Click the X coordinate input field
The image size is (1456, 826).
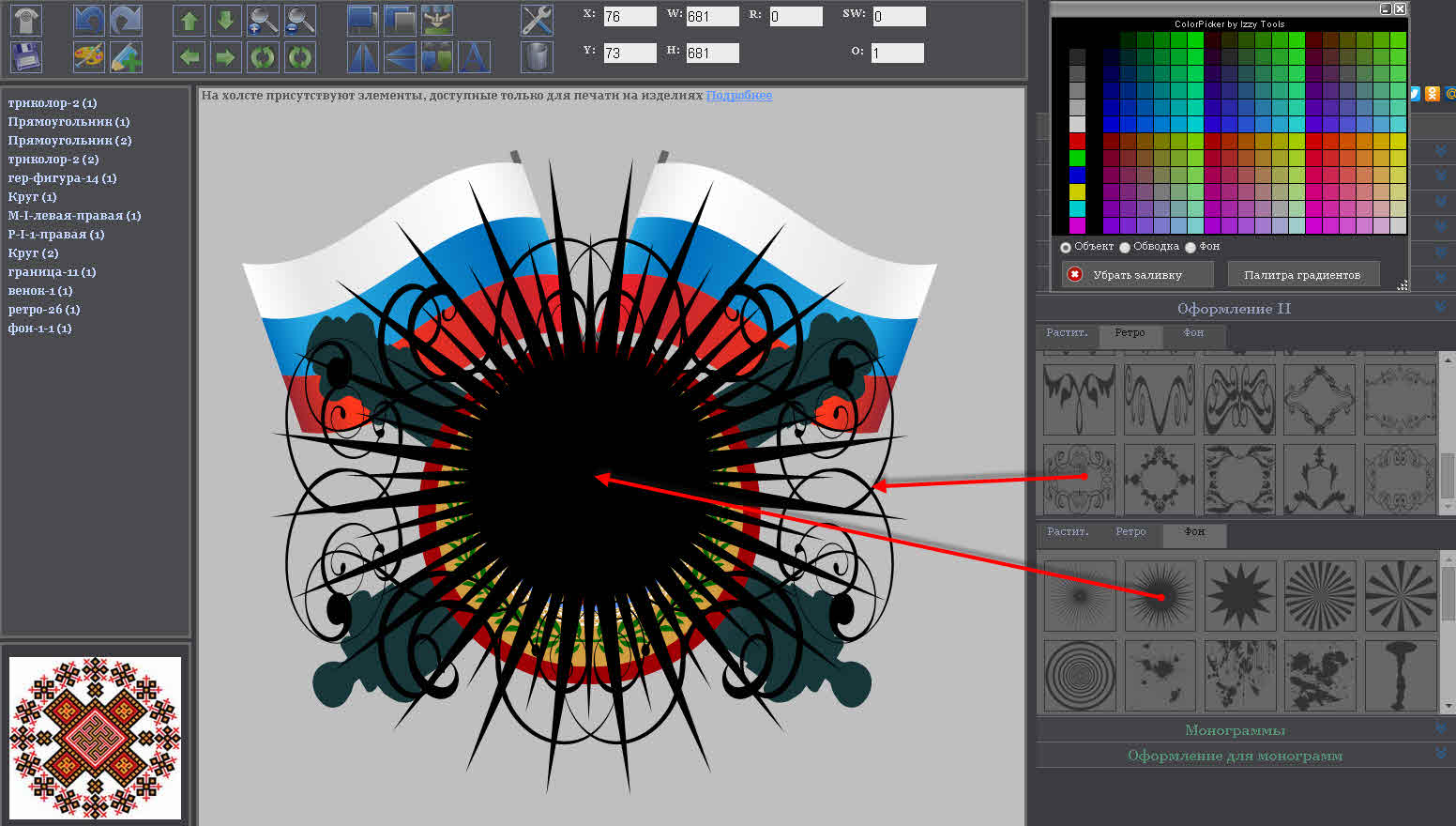pyautogui.click(x=629, y=16)
